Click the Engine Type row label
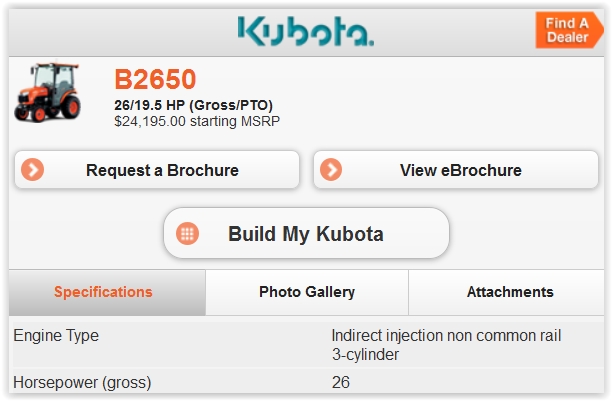This screenshot has width=612, height=401. (56, 336)
